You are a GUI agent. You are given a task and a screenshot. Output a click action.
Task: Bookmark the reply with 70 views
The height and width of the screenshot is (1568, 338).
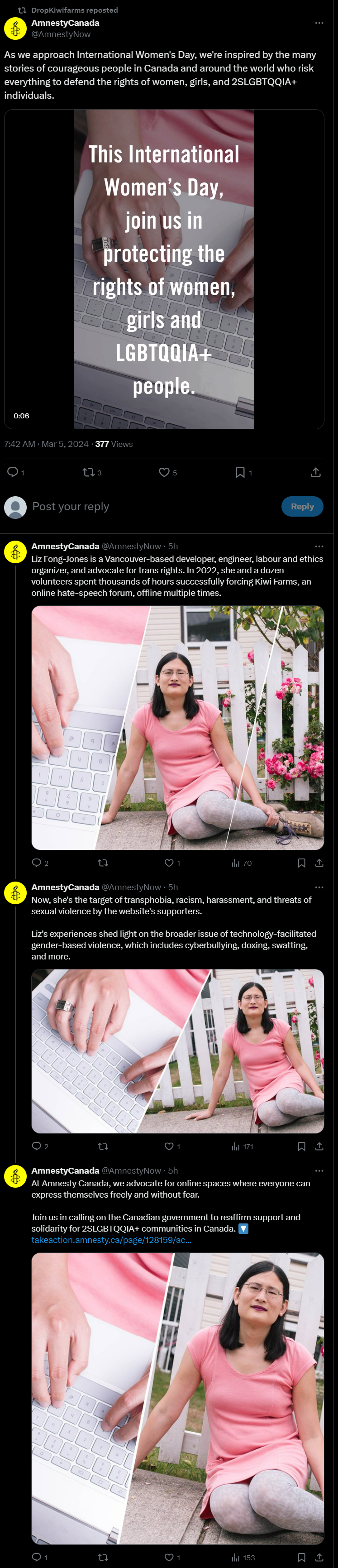[x=301, y=863]
